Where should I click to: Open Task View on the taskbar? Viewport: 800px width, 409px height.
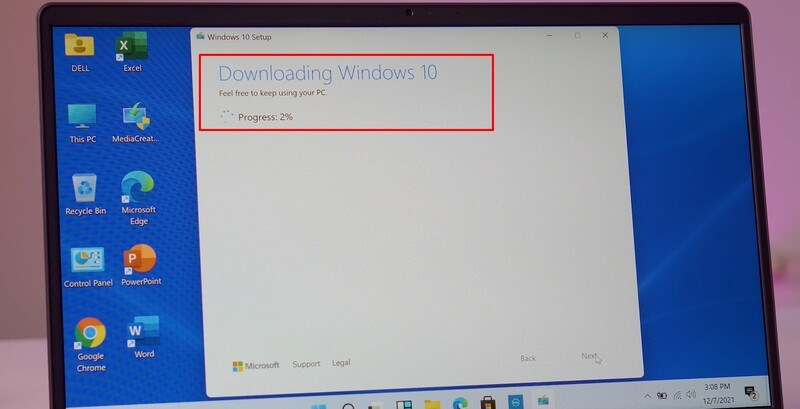[376, 405]
